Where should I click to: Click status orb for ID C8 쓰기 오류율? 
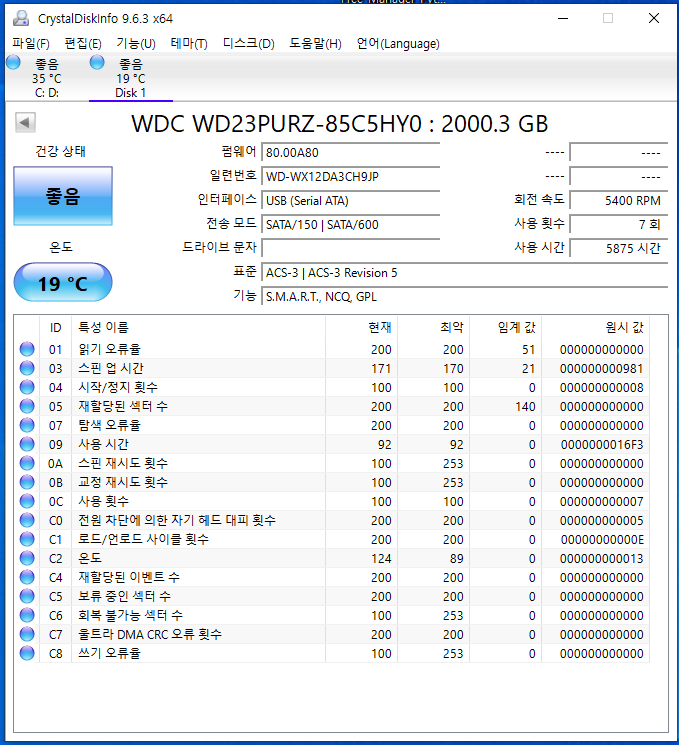[x=27, y=653]
